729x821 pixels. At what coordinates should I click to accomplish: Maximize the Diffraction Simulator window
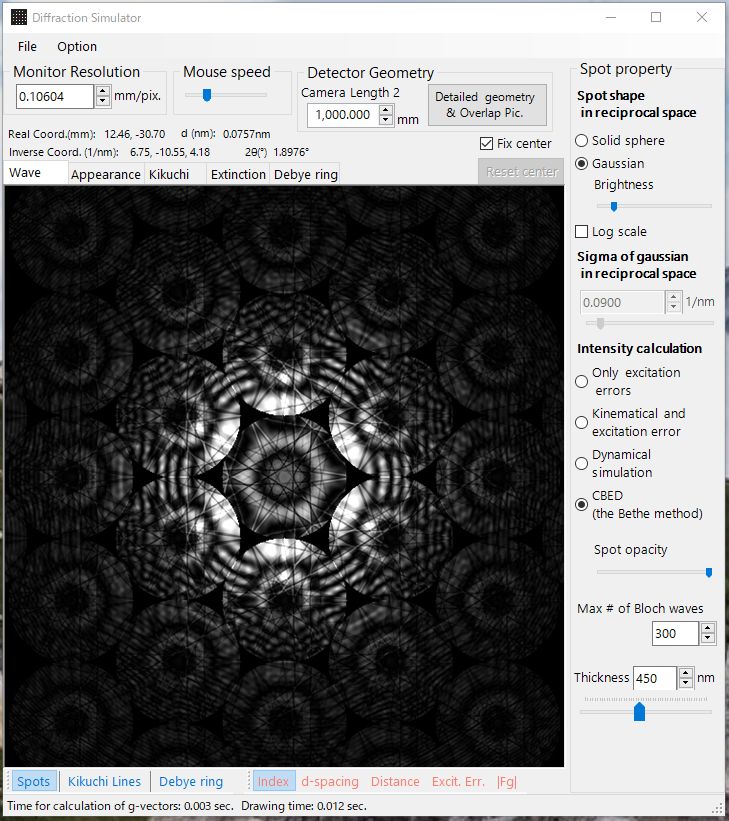pos(656,17)
